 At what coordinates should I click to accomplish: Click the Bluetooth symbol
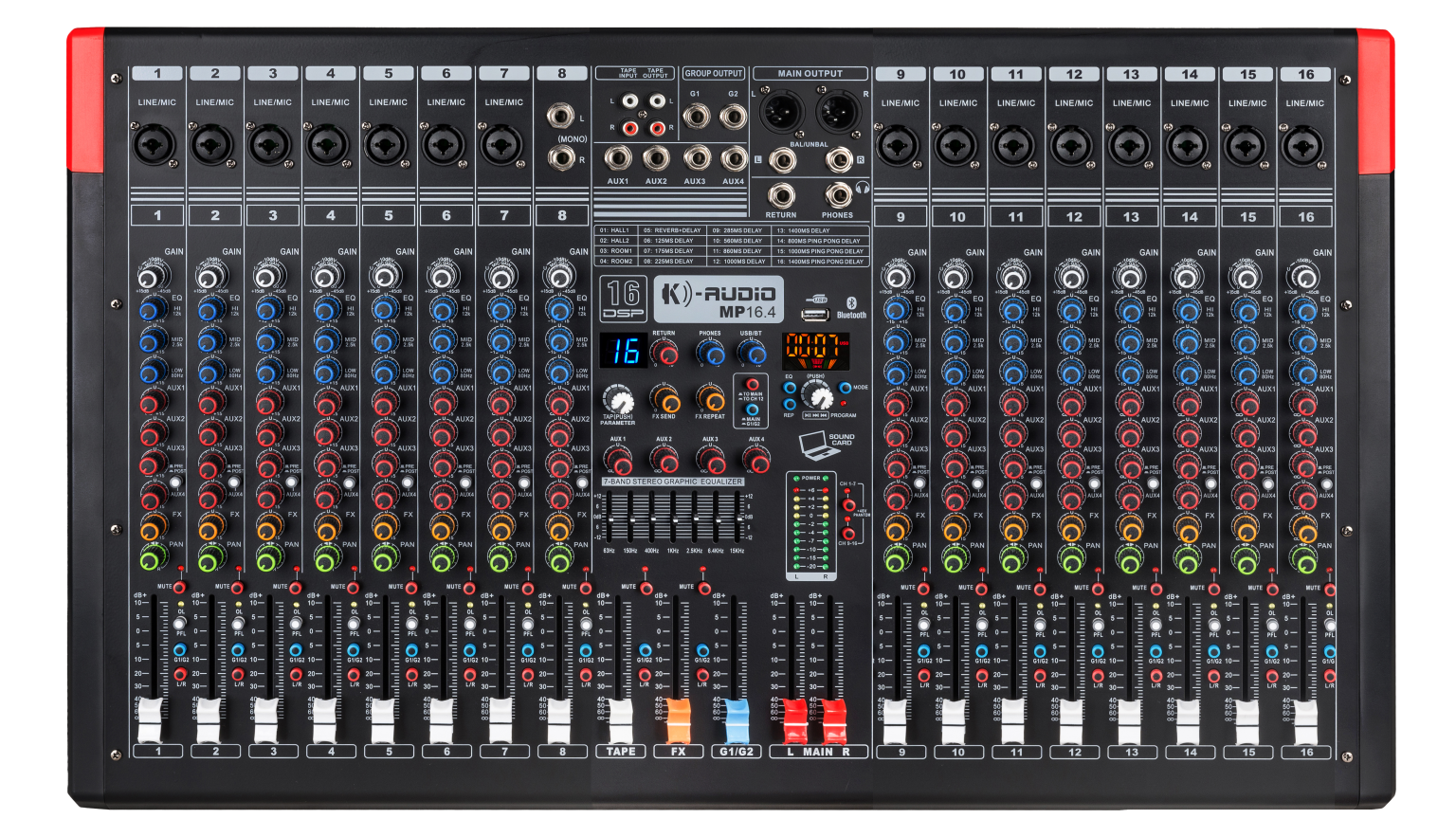tap(850, 301)
